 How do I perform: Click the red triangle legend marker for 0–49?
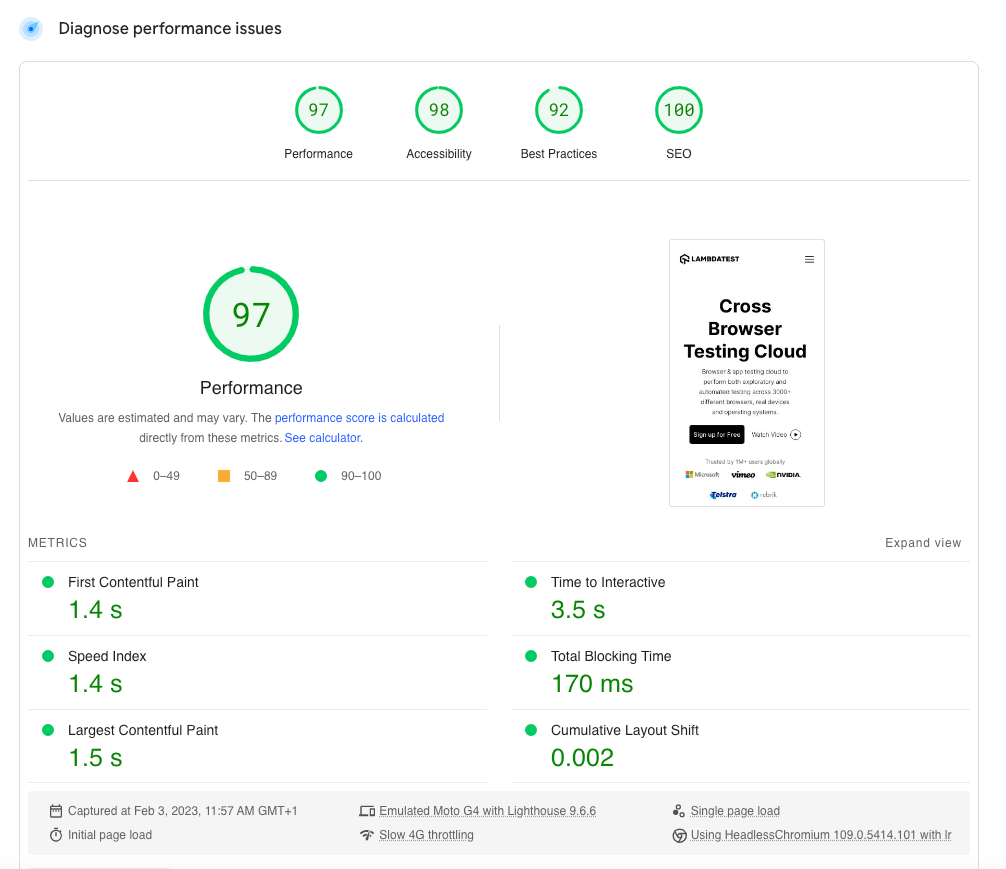click(133, 476)
